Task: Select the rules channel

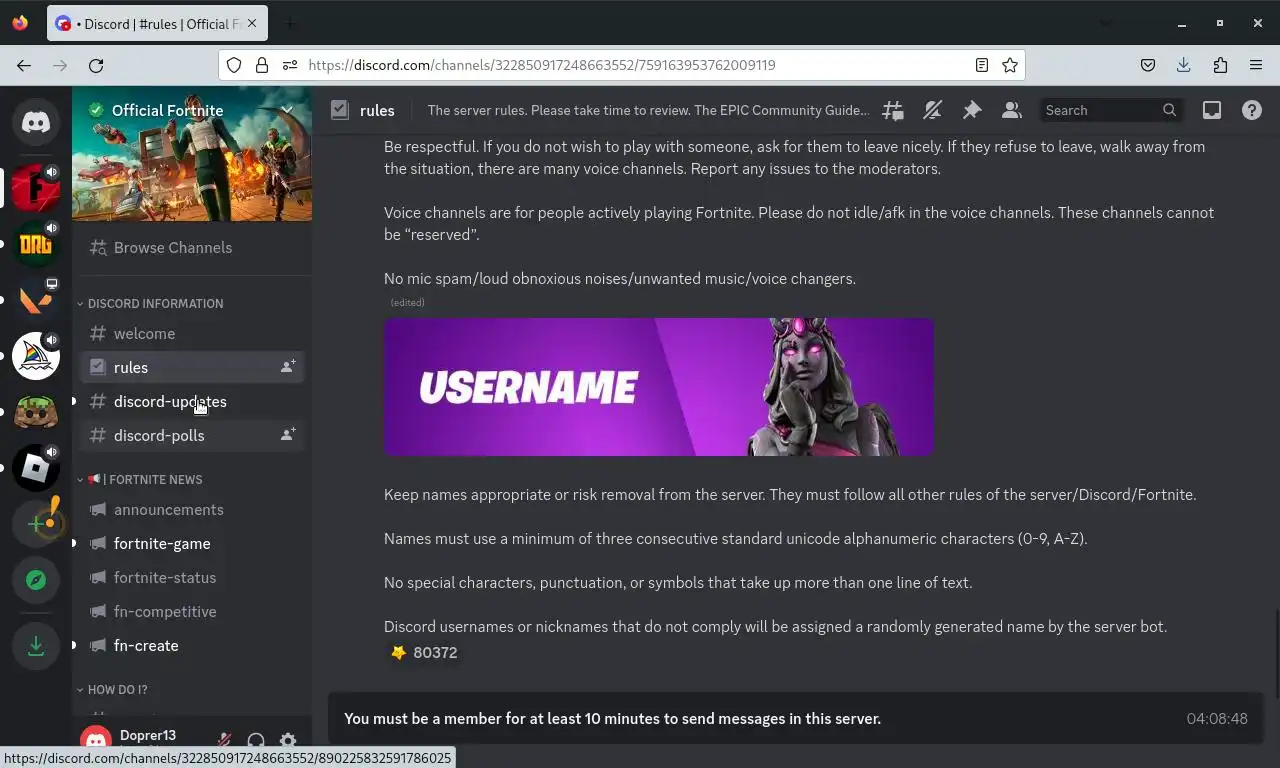Action: tap(192, 367)
